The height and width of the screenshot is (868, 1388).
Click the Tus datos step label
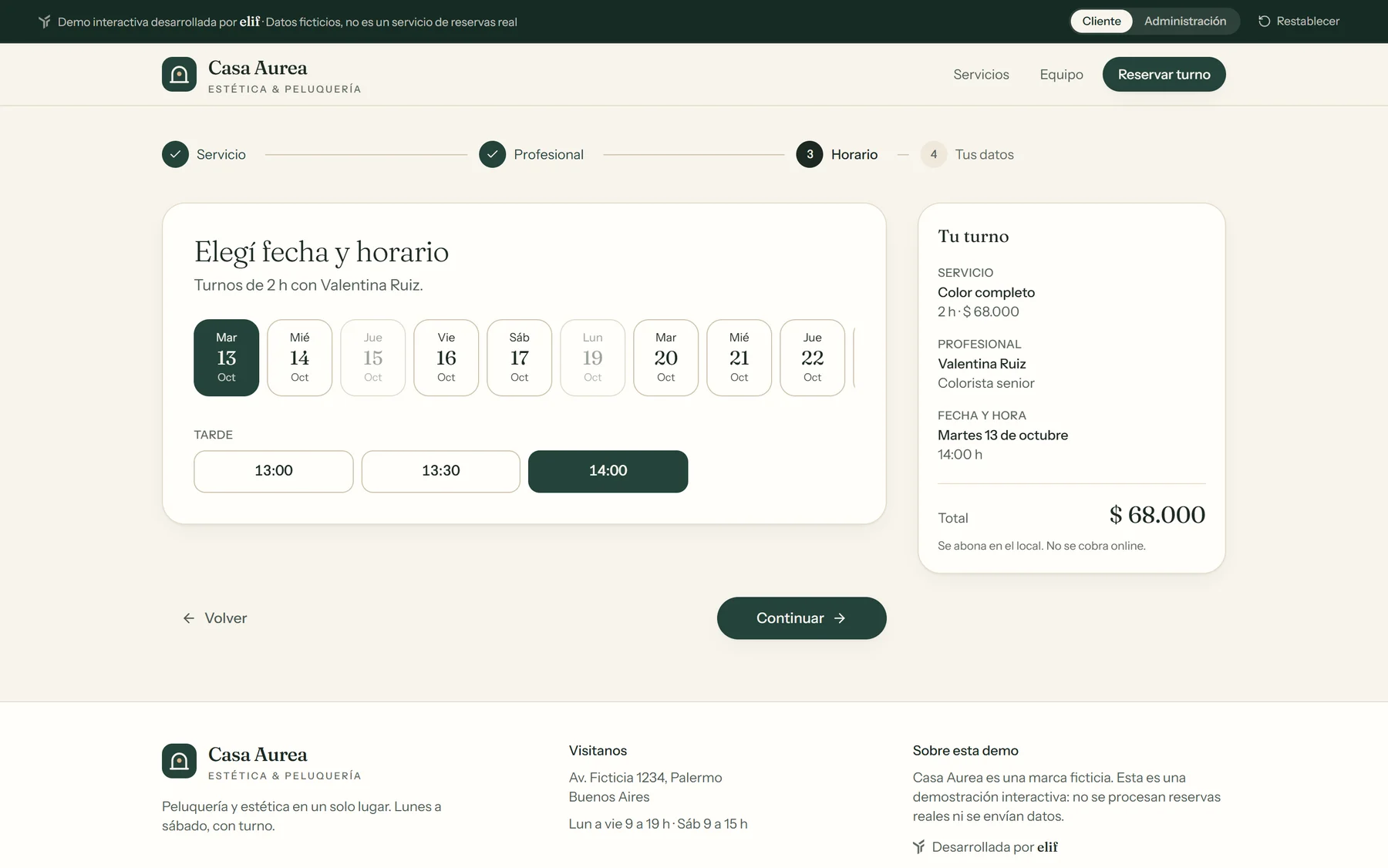click(x=984, y=154)
